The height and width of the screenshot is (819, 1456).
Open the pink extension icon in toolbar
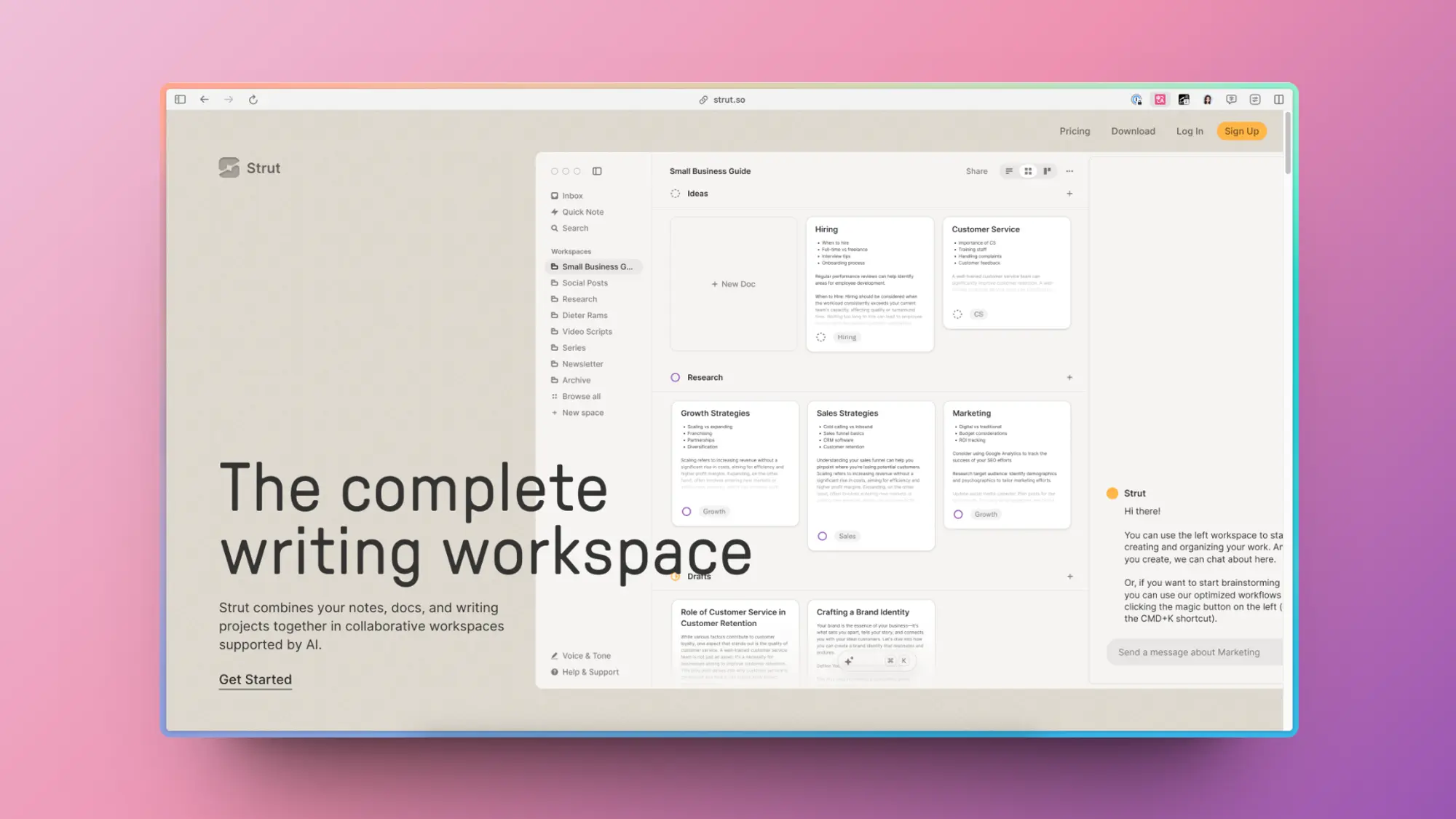1160,100
